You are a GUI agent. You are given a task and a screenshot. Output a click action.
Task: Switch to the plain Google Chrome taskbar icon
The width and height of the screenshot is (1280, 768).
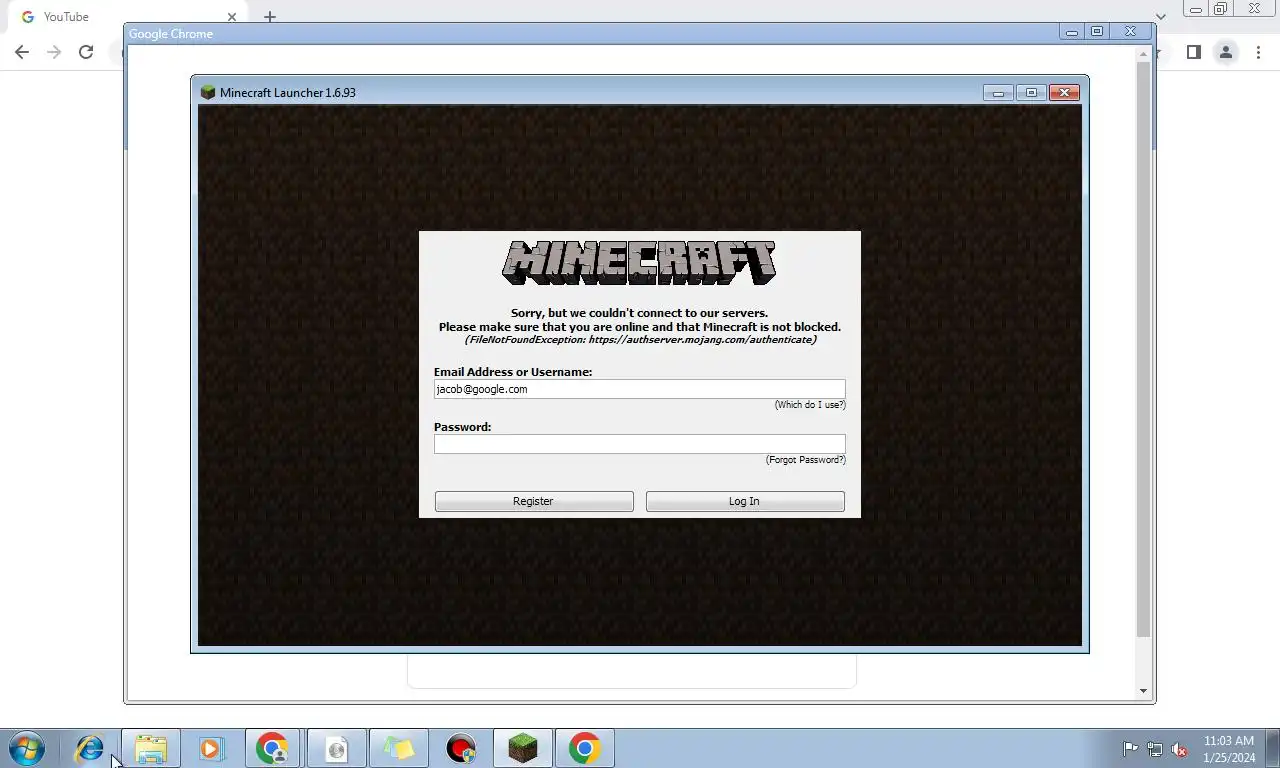coord(585,748)
